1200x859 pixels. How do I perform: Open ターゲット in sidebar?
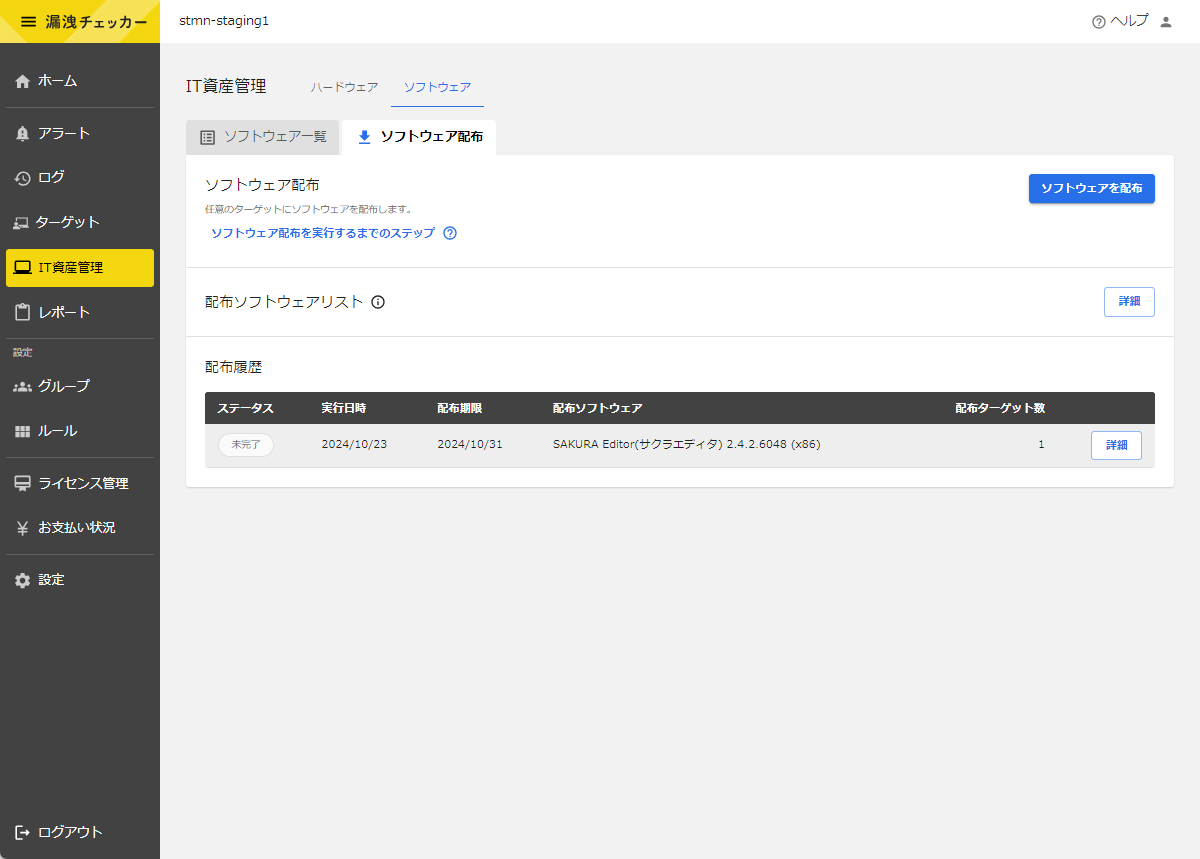click(80, 222)
